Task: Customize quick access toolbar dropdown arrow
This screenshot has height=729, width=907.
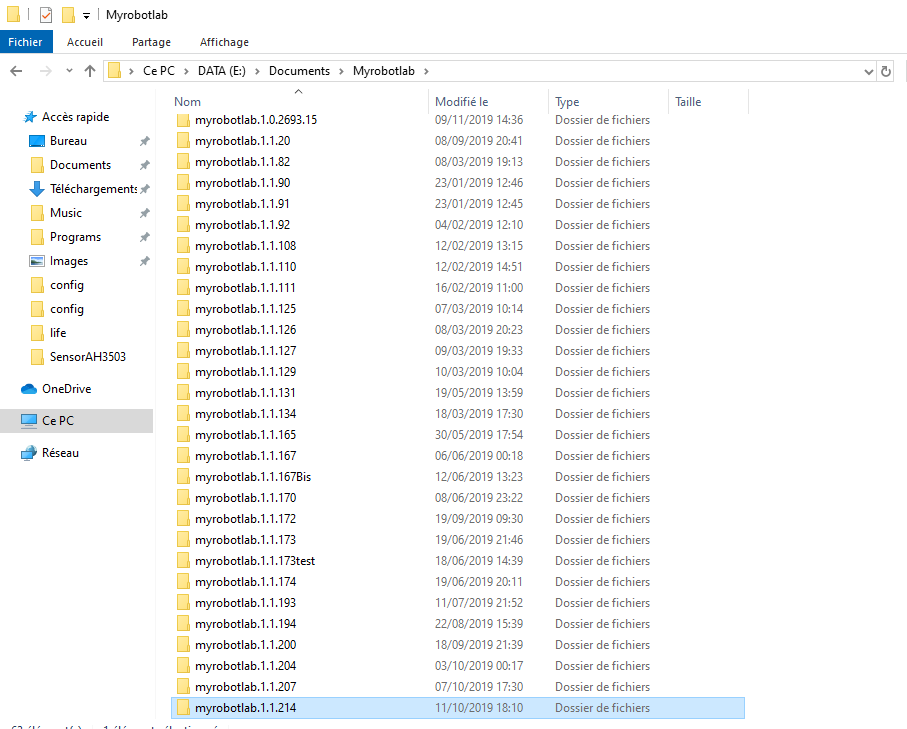Action: pyautogui.click(x=86, y=16)
